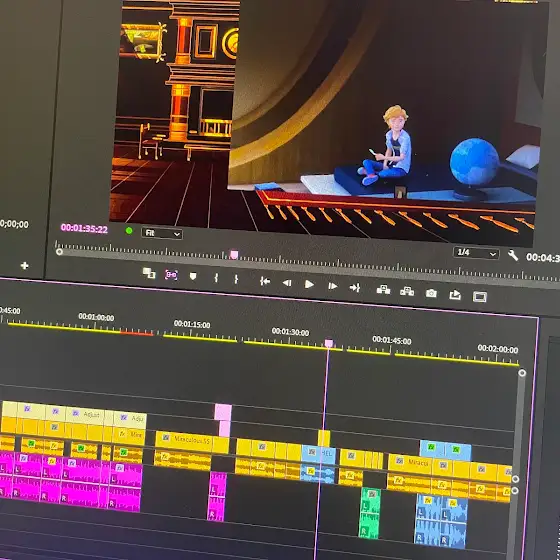
Task: Add a marker with the marker icon
Action: pos(193,276)
